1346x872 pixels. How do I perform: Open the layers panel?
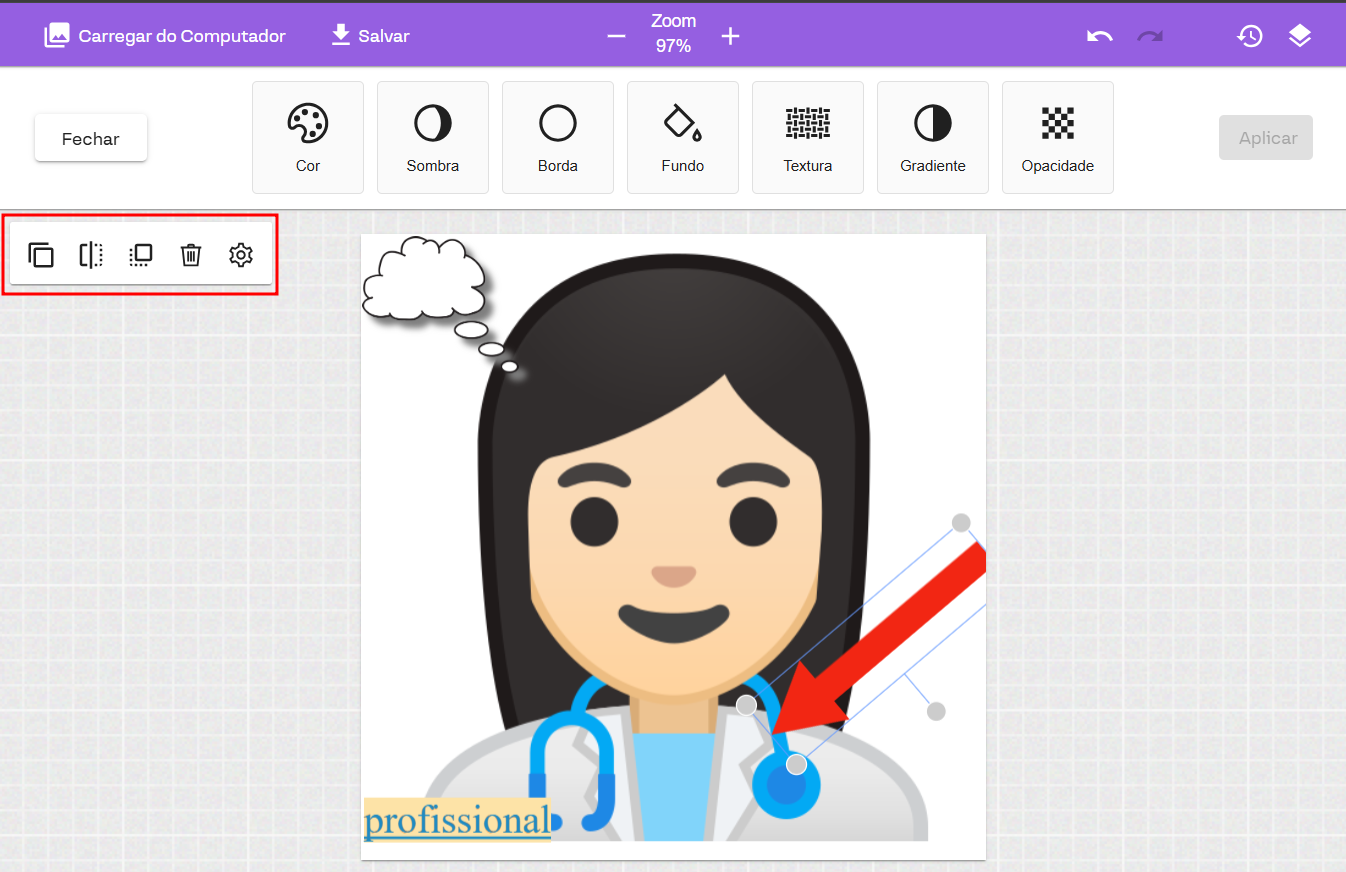point(1300,36)
